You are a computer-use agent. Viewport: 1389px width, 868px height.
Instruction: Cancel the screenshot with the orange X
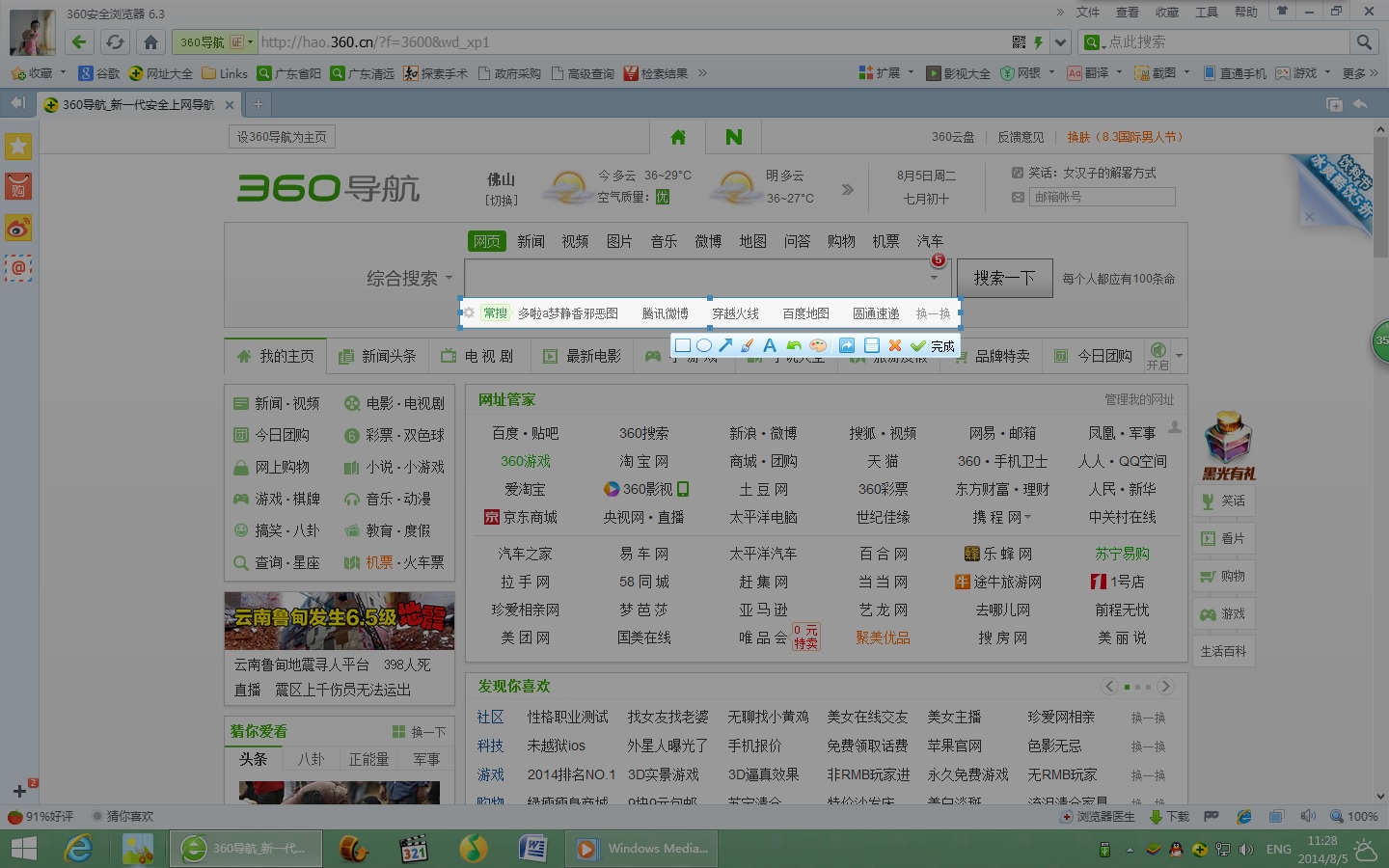click(895, 345)
